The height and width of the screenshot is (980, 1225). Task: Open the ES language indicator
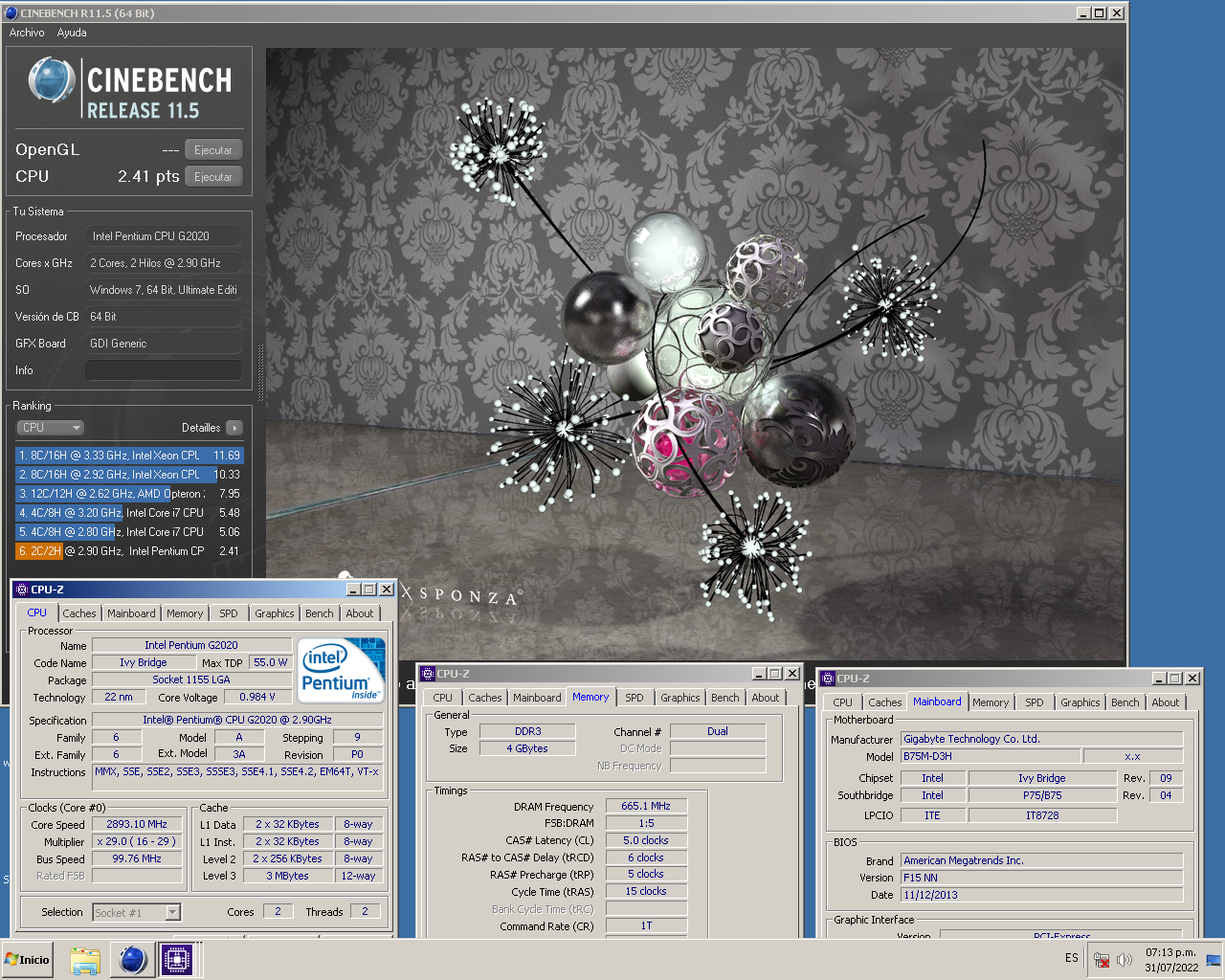pos(1071,958)
